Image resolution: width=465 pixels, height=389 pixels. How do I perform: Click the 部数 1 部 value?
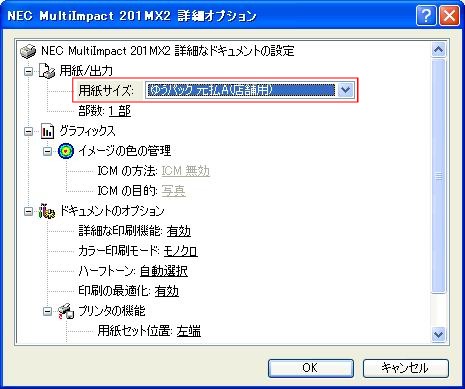click(120, 111)
